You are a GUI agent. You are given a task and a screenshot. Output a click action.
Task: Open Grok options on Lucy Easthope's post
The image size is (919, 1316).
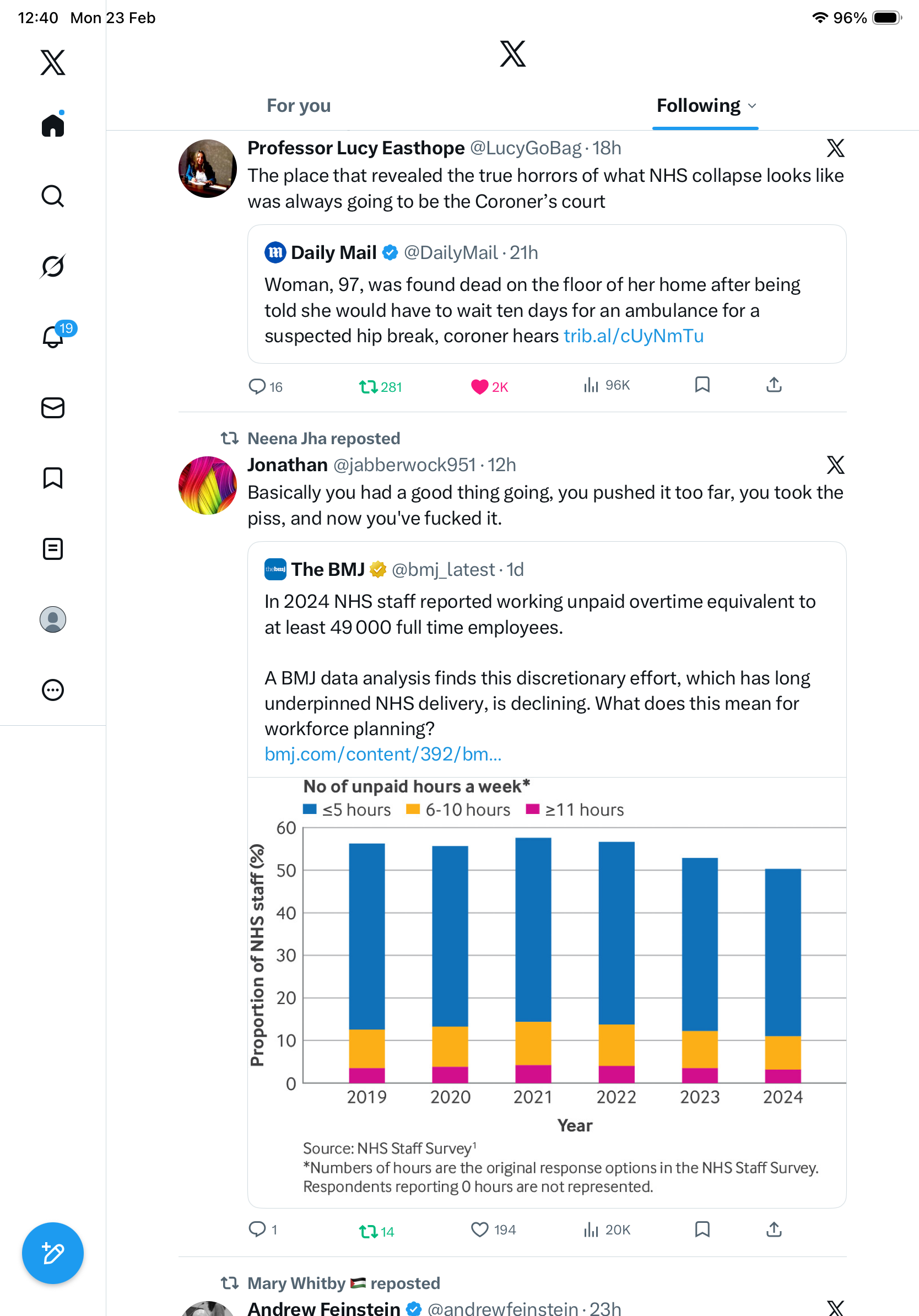click(835, 148)
